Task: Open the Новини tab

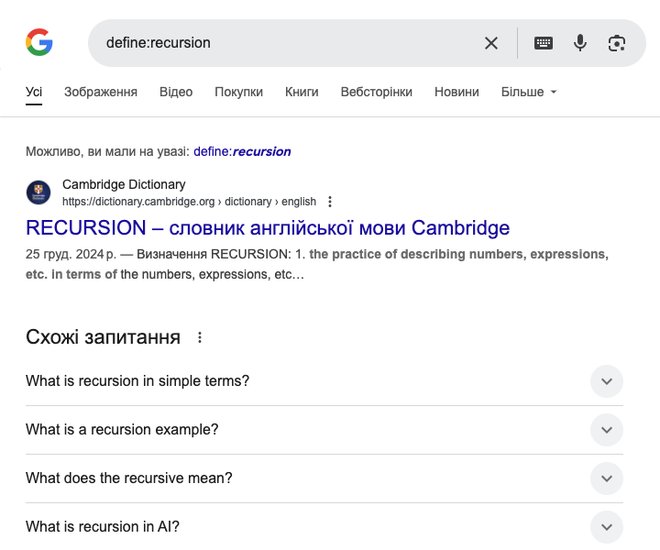Action: [x=457, y=92]
